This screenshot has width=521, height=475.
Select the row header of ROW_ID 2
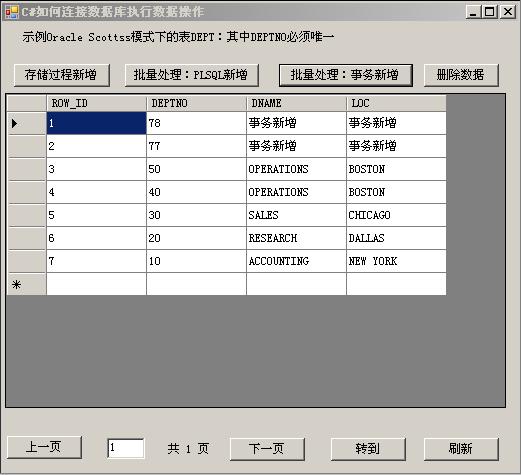[x=26, y=146]
